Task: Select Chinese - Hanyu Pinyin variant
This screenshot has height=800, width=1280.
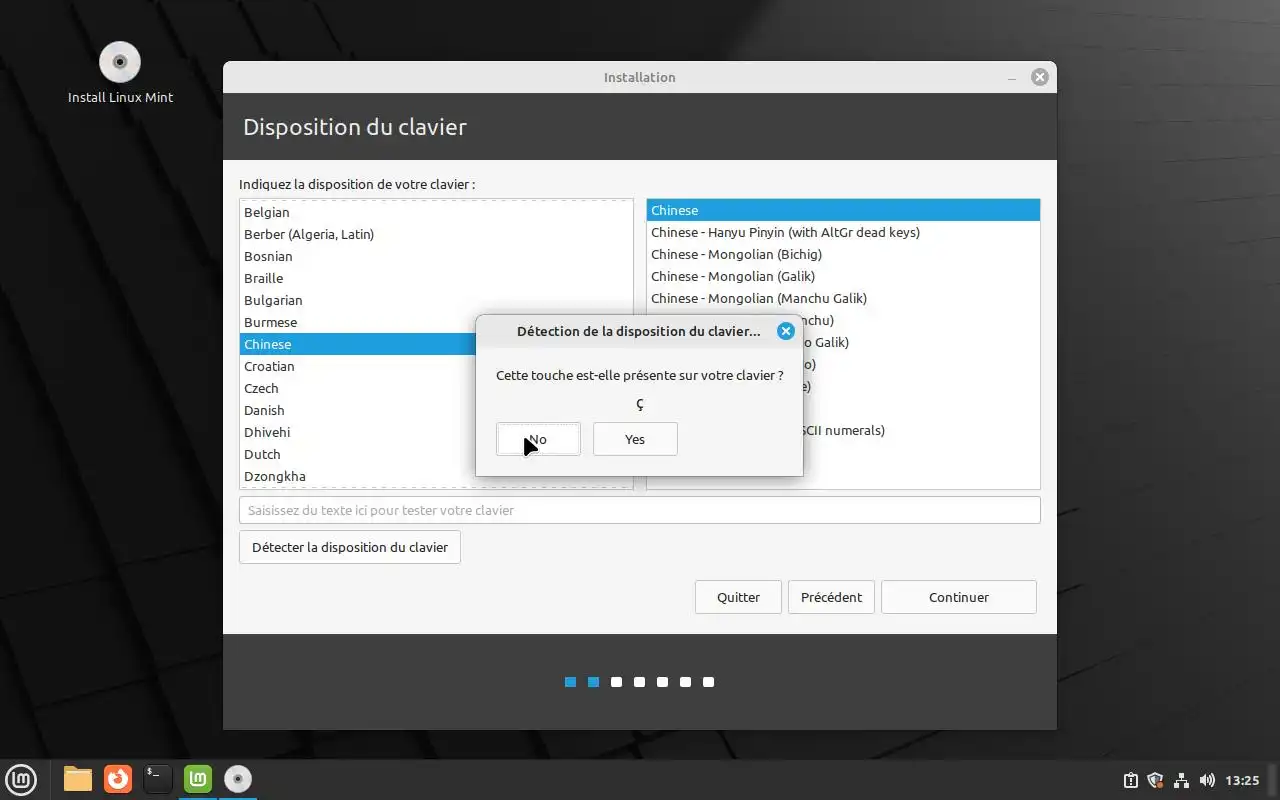Action: [x=843, y=232]
